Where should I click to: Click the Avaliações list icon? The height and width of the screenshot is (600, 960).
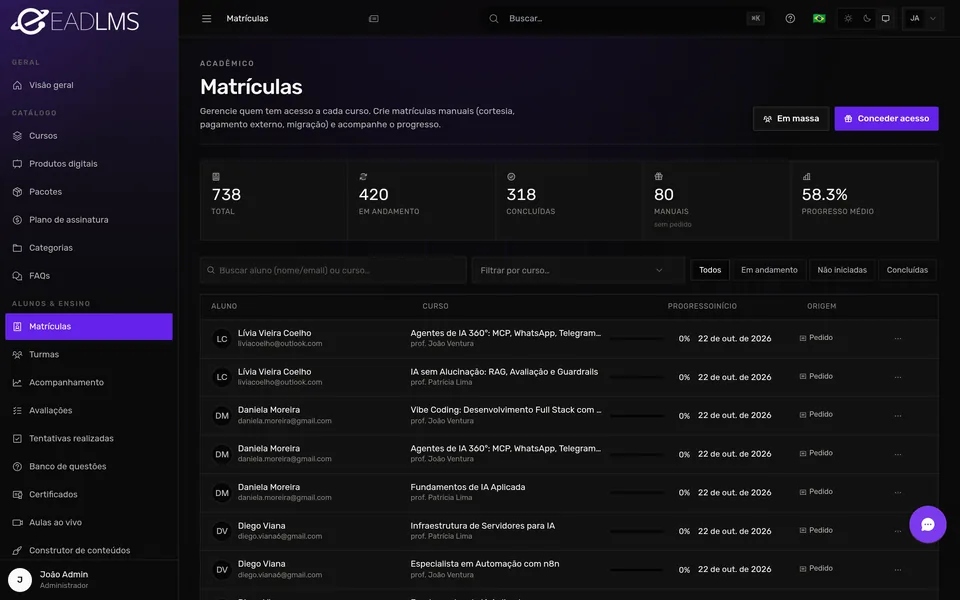click(x=17, y=410)
